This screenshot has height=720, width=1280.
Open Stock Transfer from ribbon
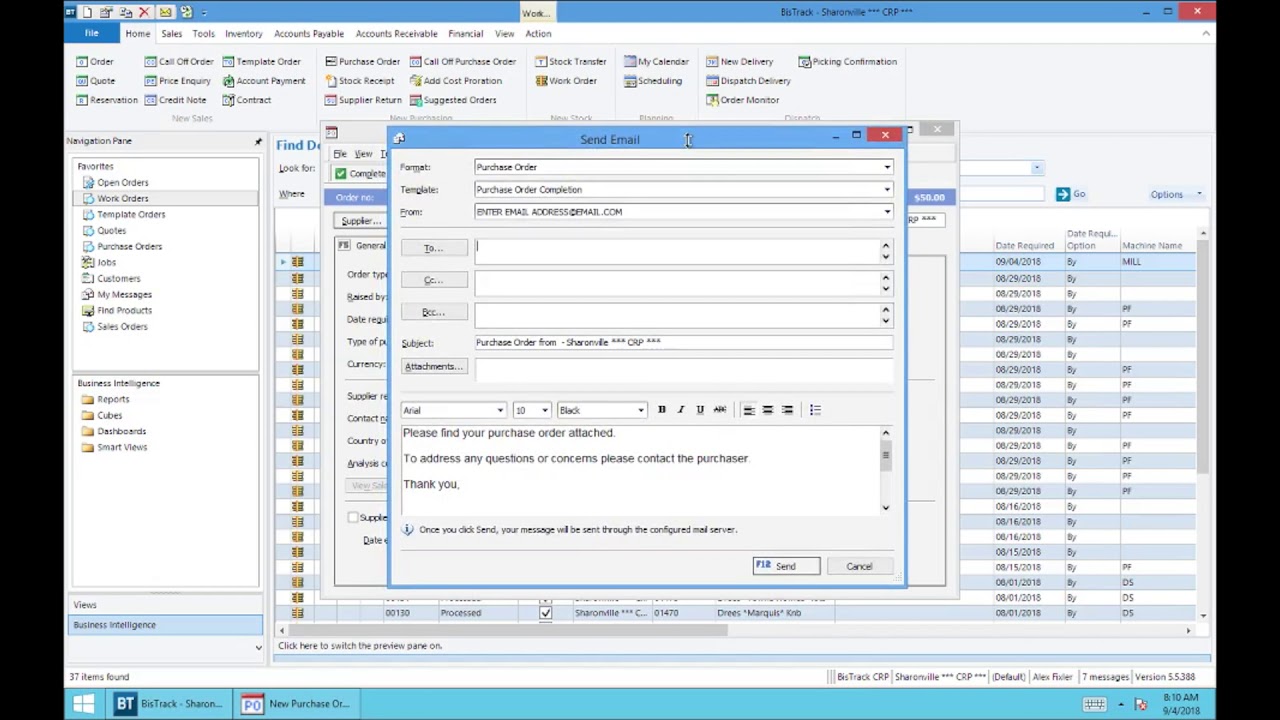coord(570,62)
